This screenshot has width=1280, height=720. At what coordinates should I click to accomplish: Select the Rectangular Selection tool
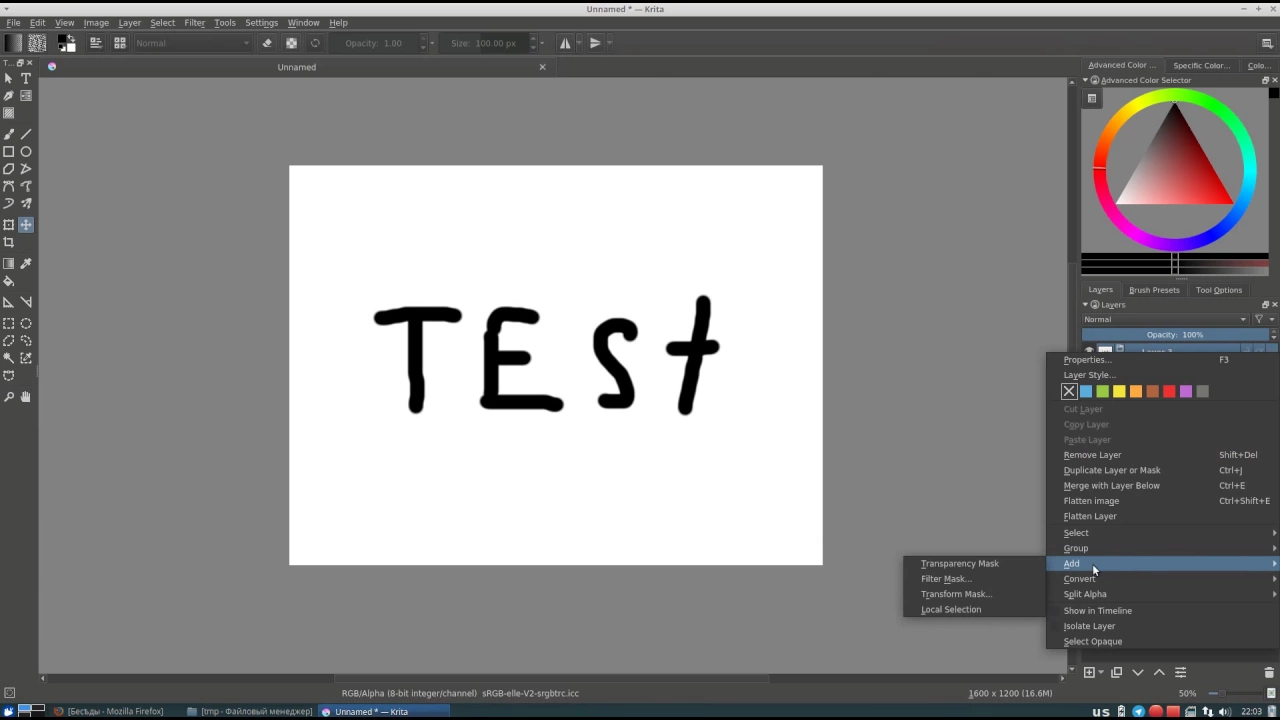coord(9,324)
